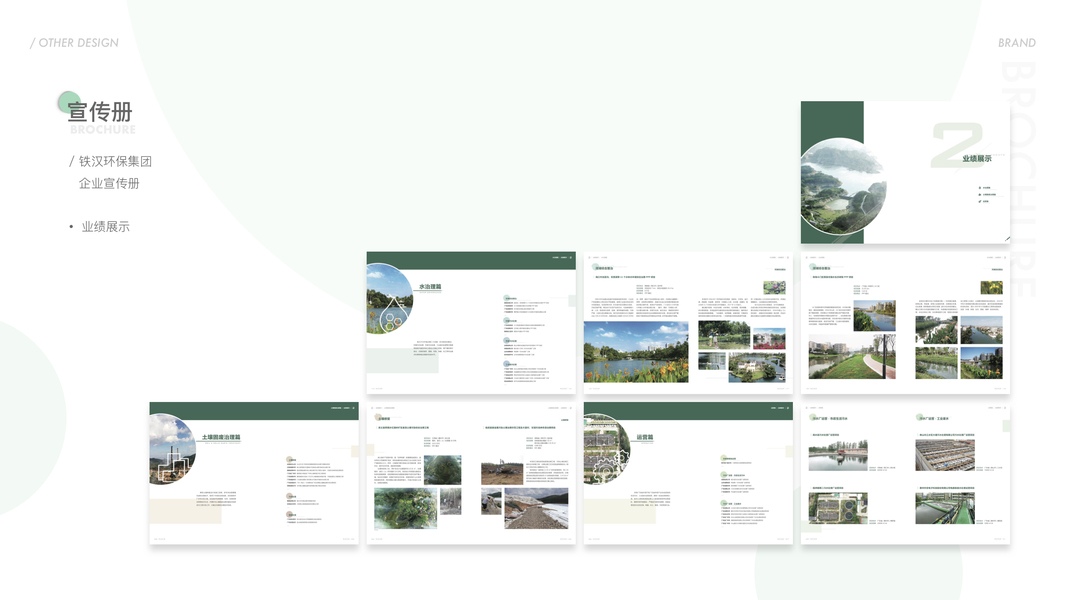Open the '运营篇' section spread thumbnail
The height and width of the screenshot is (600, 1066).
click(x=688, y=473)
